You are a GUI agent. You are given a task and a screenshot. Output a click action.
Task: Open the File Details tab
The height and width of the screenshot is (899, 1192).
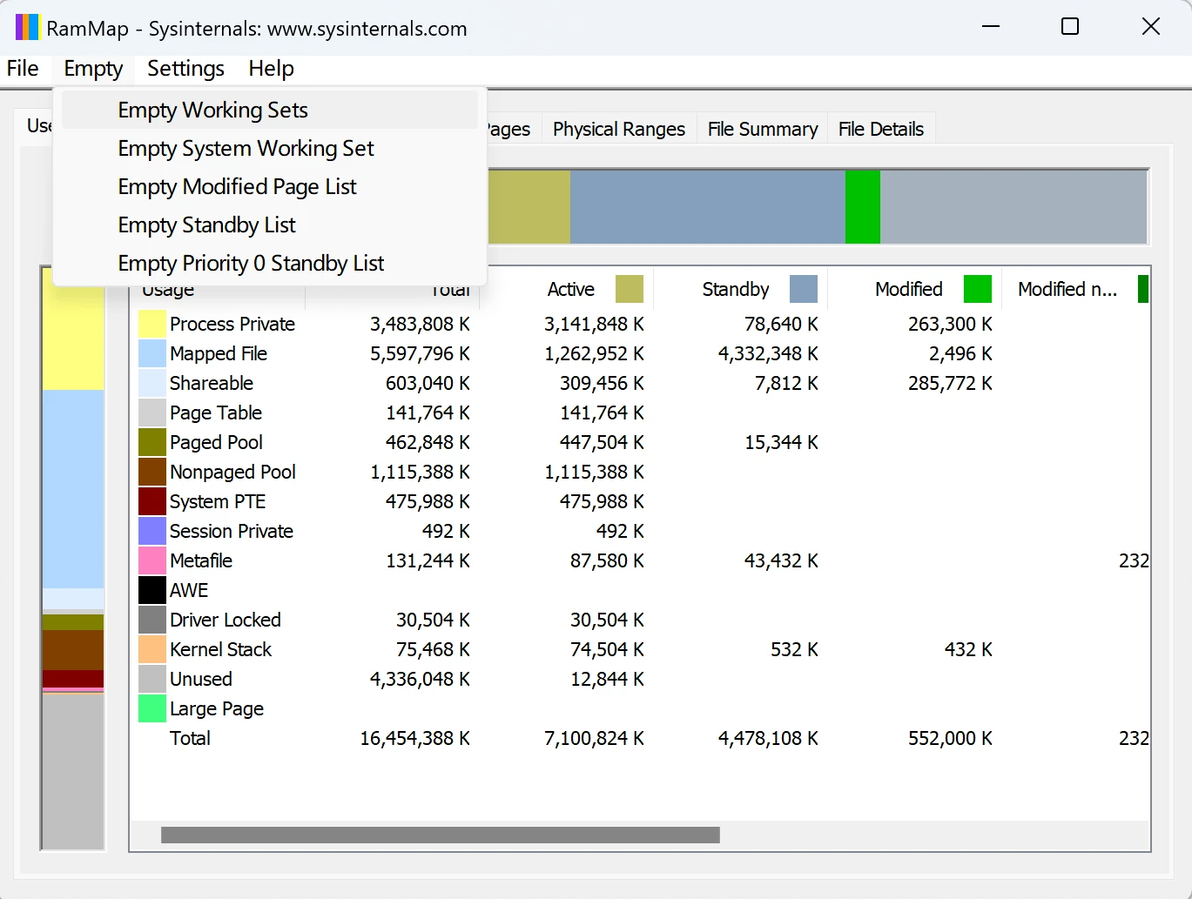881,129
